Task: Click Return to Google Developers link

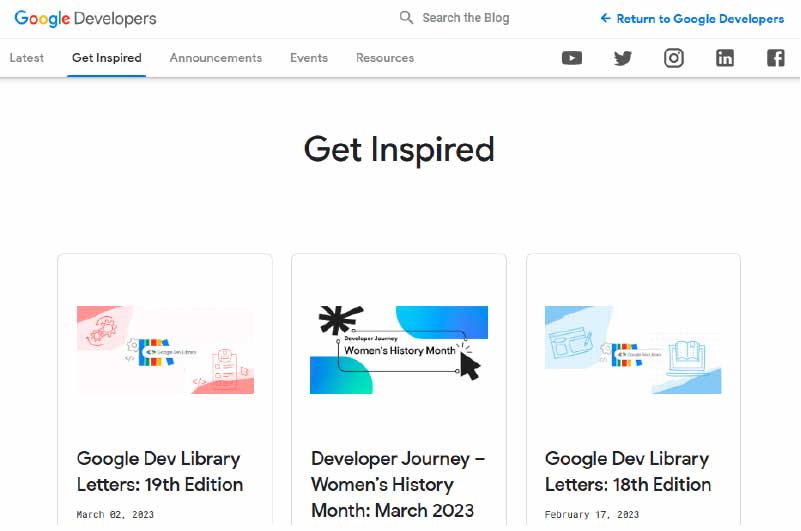Action: click(700, 19)
